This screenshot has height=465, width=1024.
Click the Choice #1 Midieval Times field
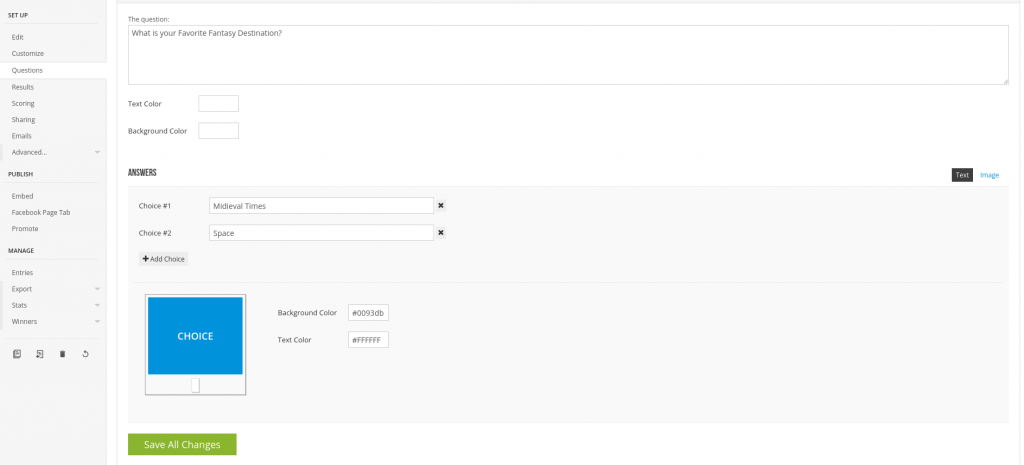pos(321,206)
